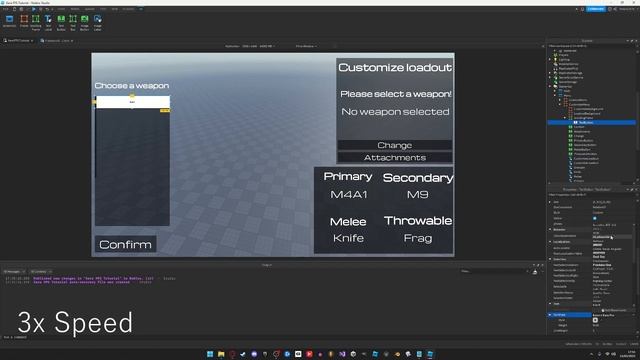640x360 pixels.
Task: Click the Collaborate button
Action: (x=596, y=9)
